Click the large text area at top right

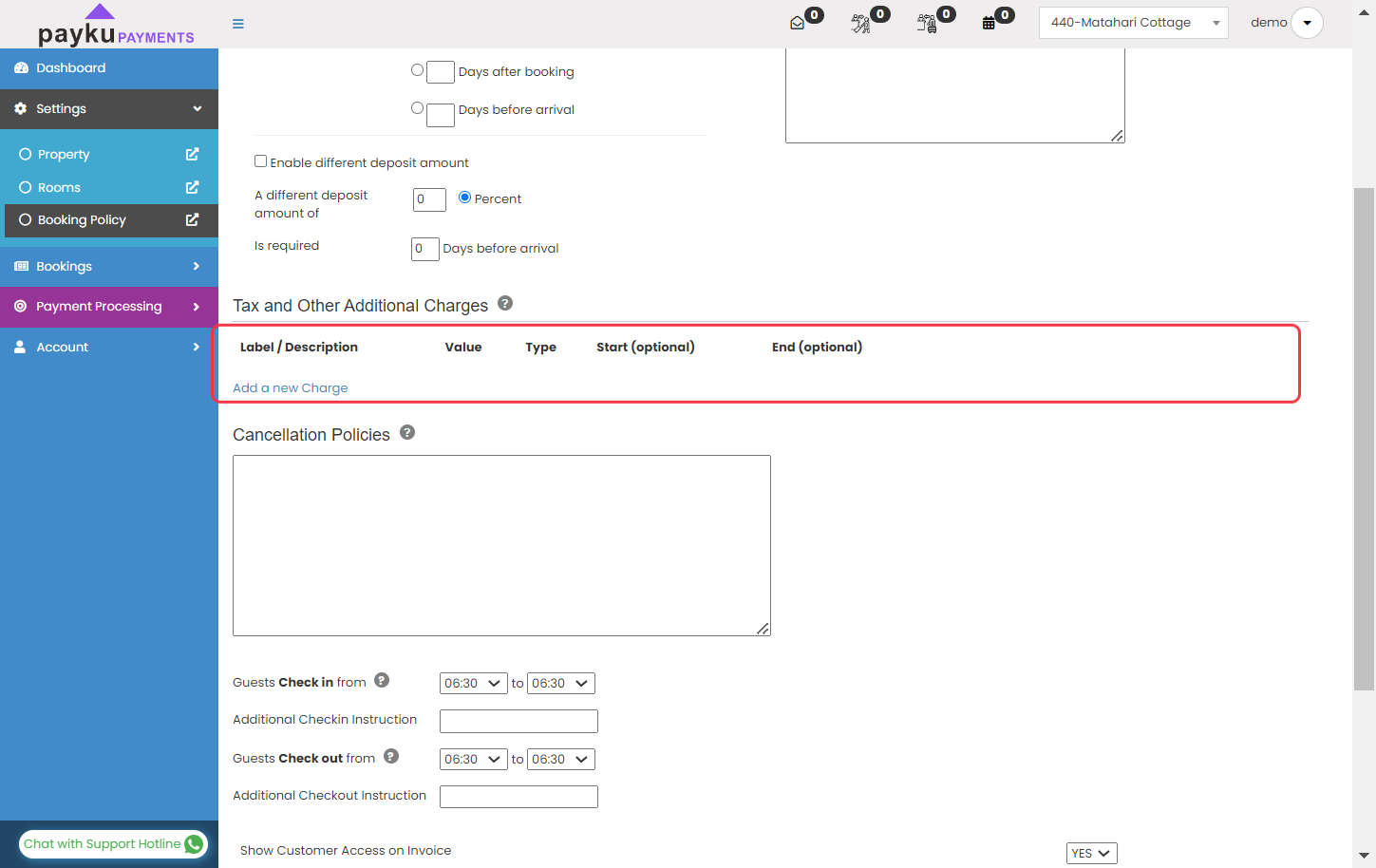(955, 96)
